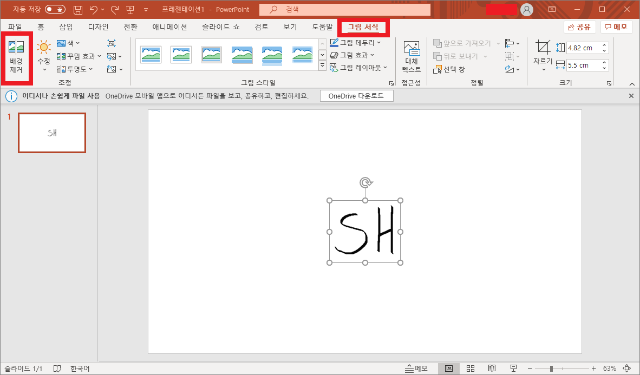This screenshot has height=375, width=640.
Task: Open the 그림 스타일 group dialog launcher
Action: coord(391,83)
